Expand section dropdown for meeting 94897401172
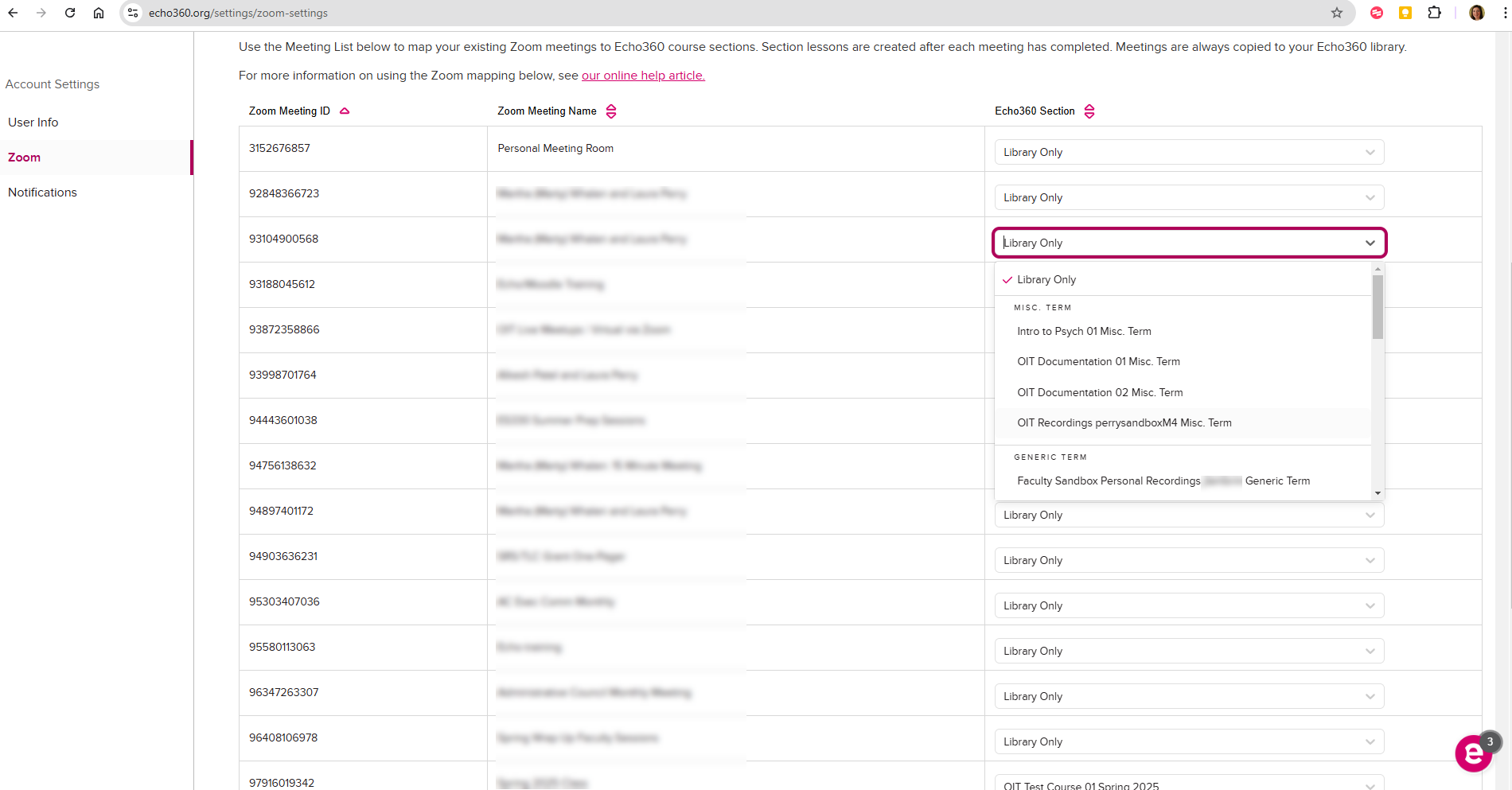This screenshot has height=790, width=1512. [1189, 515]
